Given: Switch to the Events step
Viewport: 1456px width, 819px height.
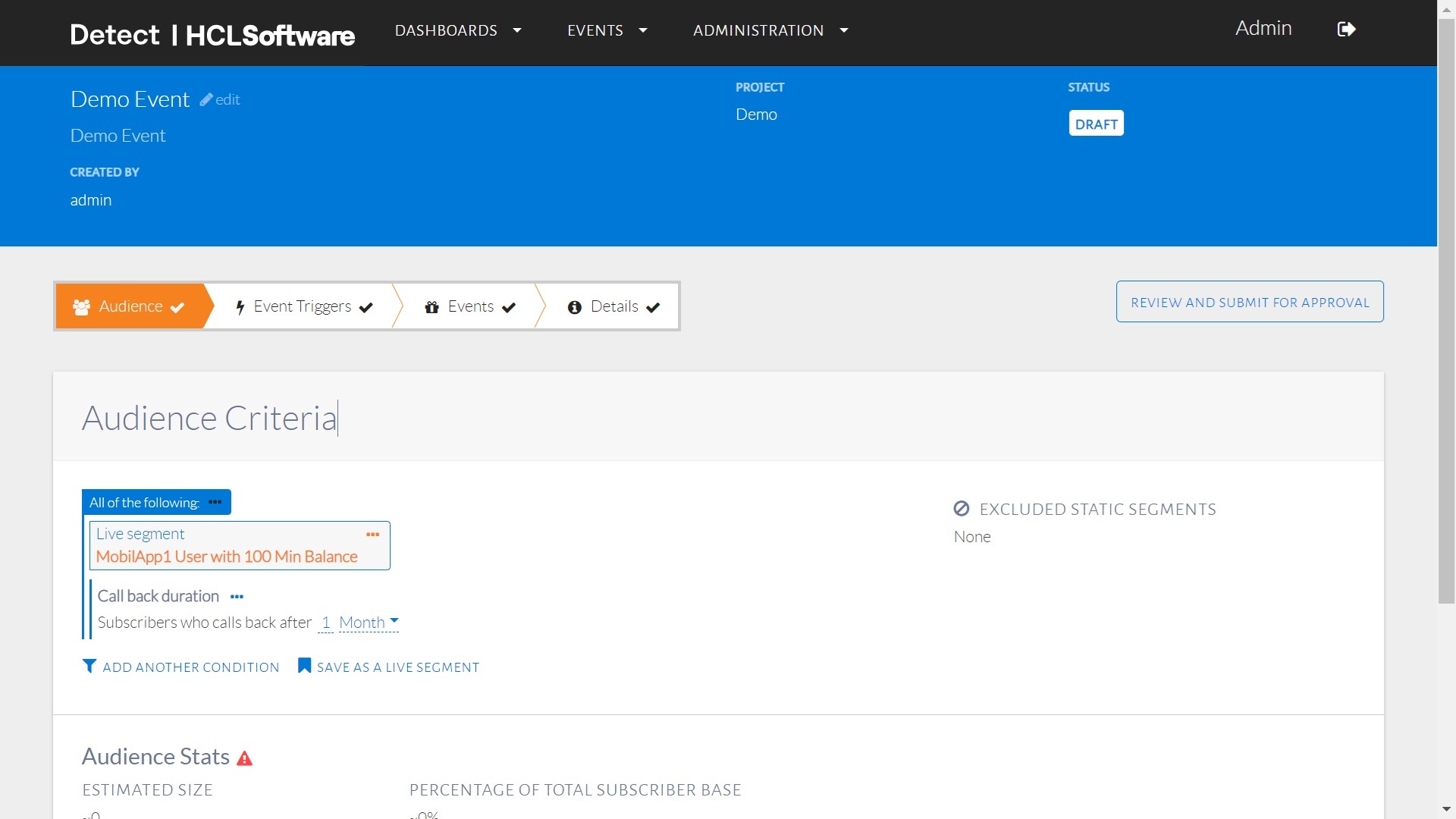Looking at the screenshot, I should click(470, 306).
